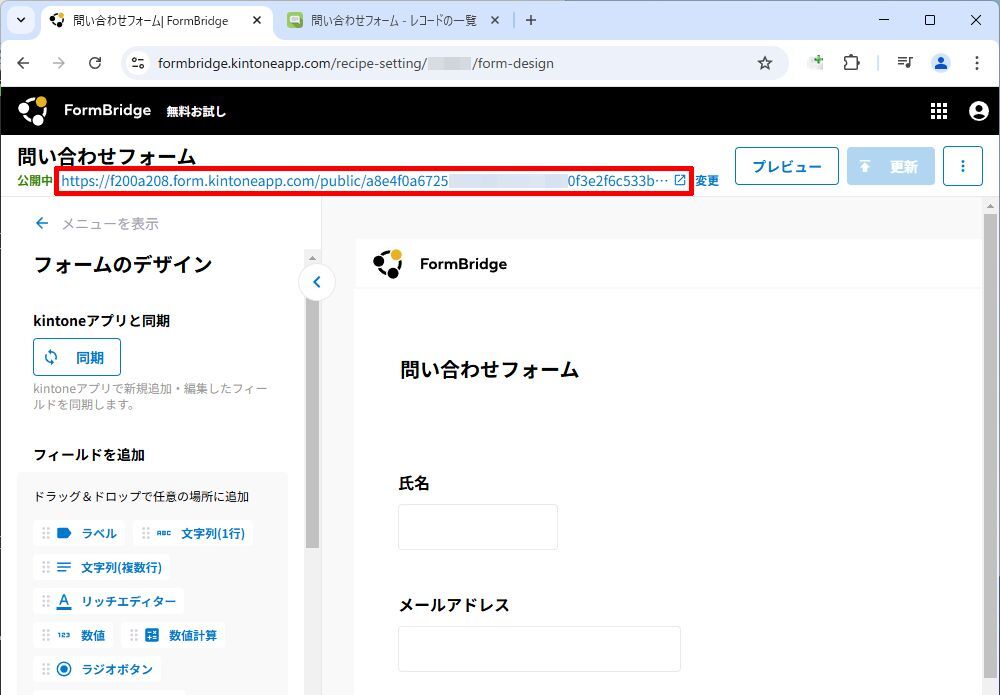
Task: Click the form preview's vertical scrollbar
Action: click(990, 446)
